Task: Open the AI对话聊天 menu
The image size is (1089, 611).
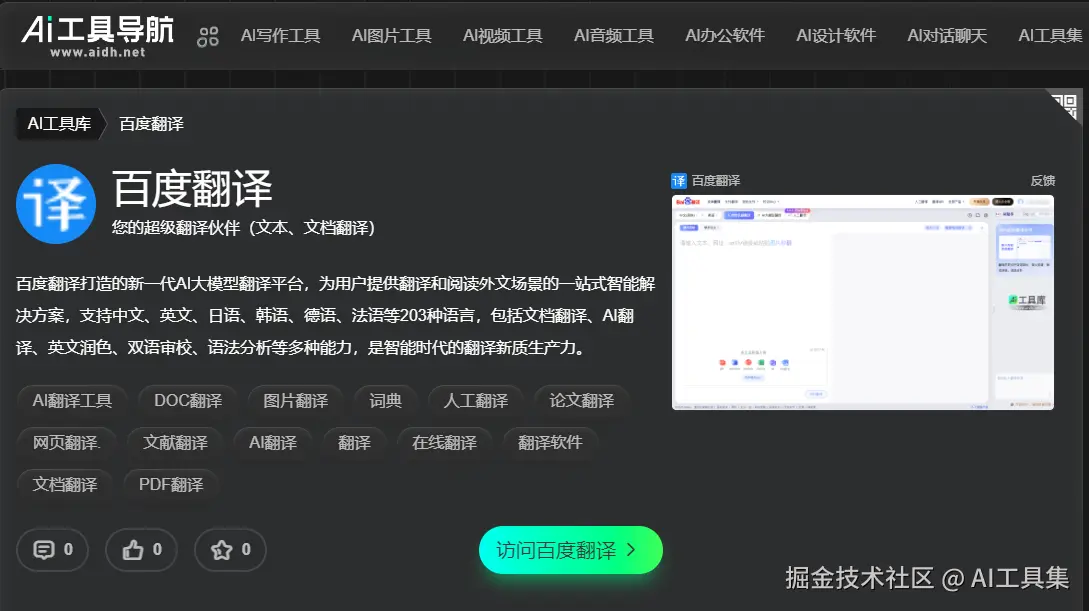Action: (947, 35)
